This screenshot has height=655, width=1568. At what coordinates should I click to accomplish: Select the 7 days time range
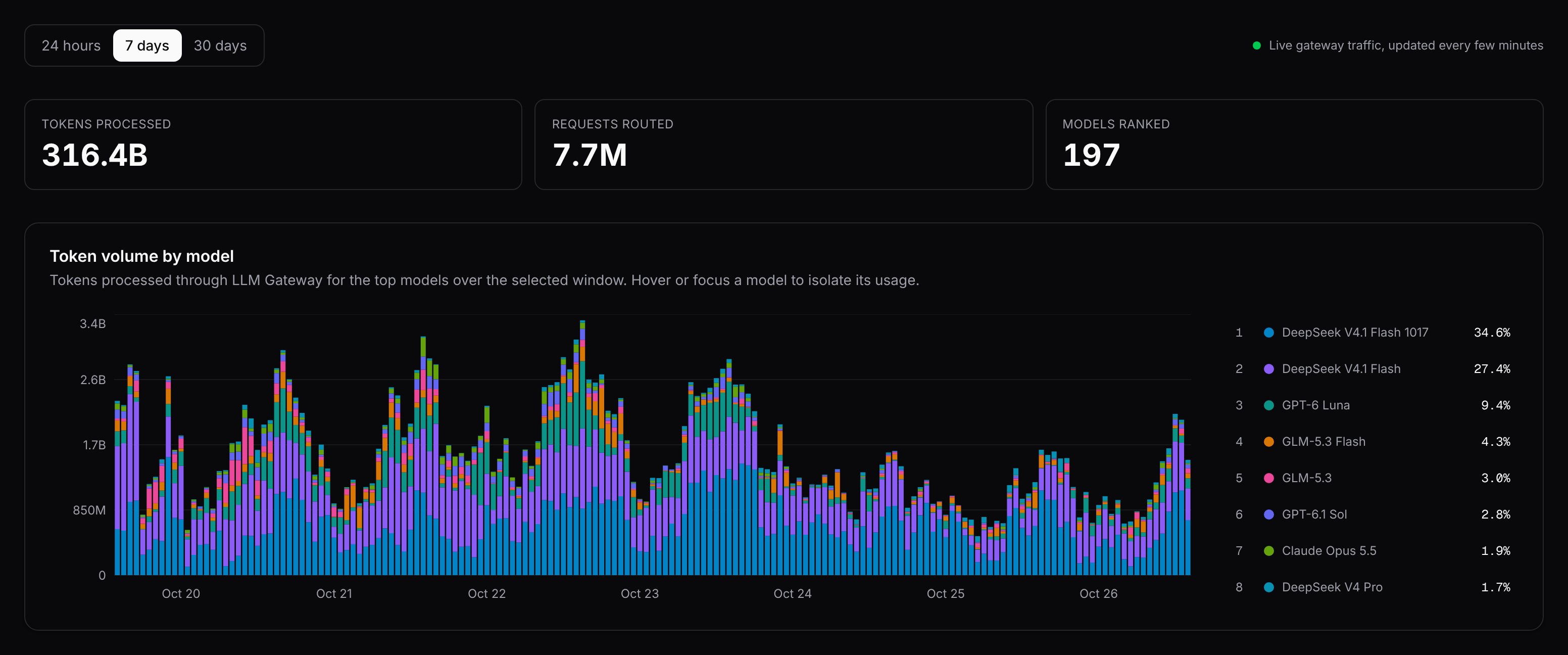[146, 45]
